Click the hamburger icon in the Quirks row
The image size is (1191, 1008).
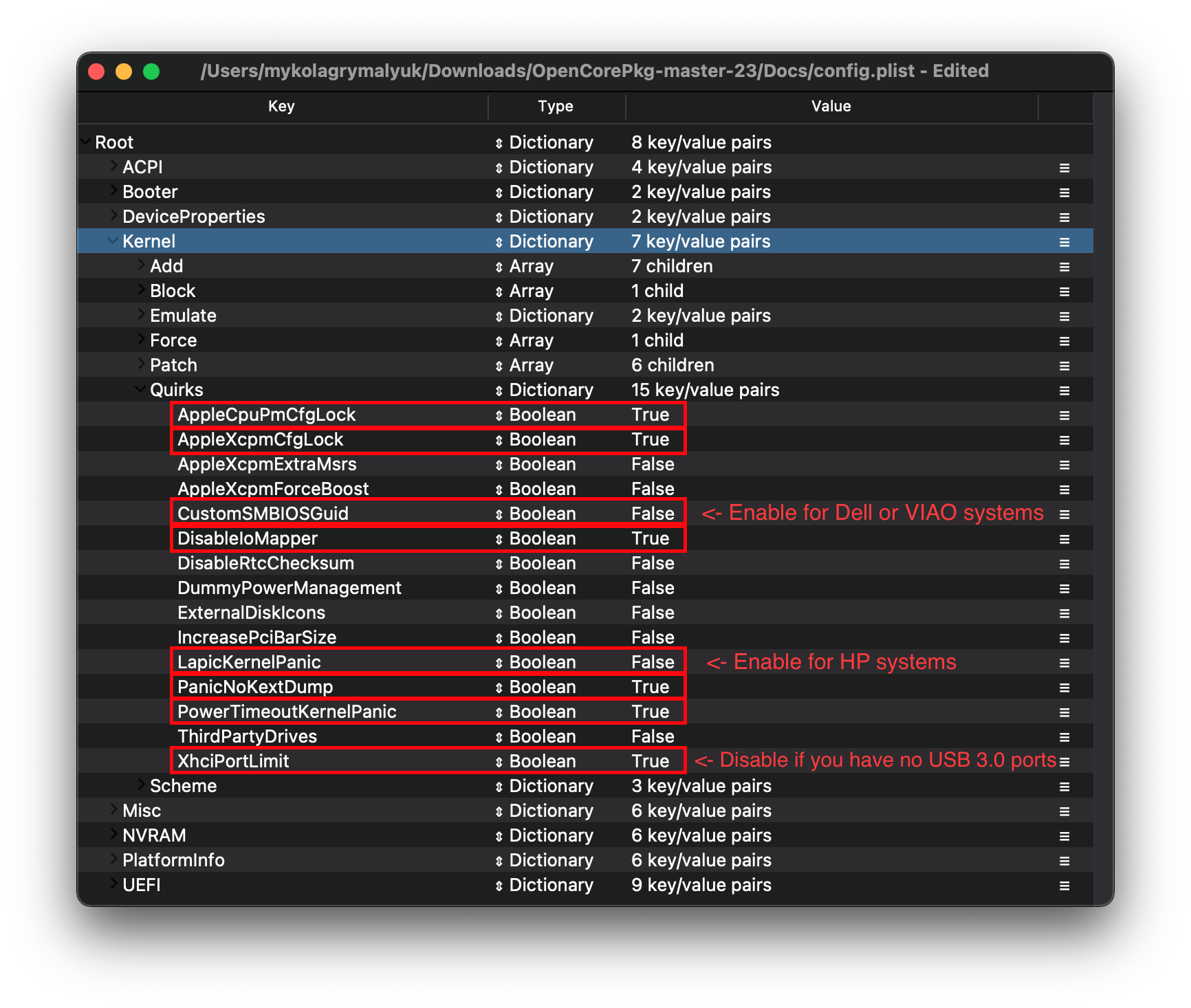pyautogui.click(x=1064, y=391)
